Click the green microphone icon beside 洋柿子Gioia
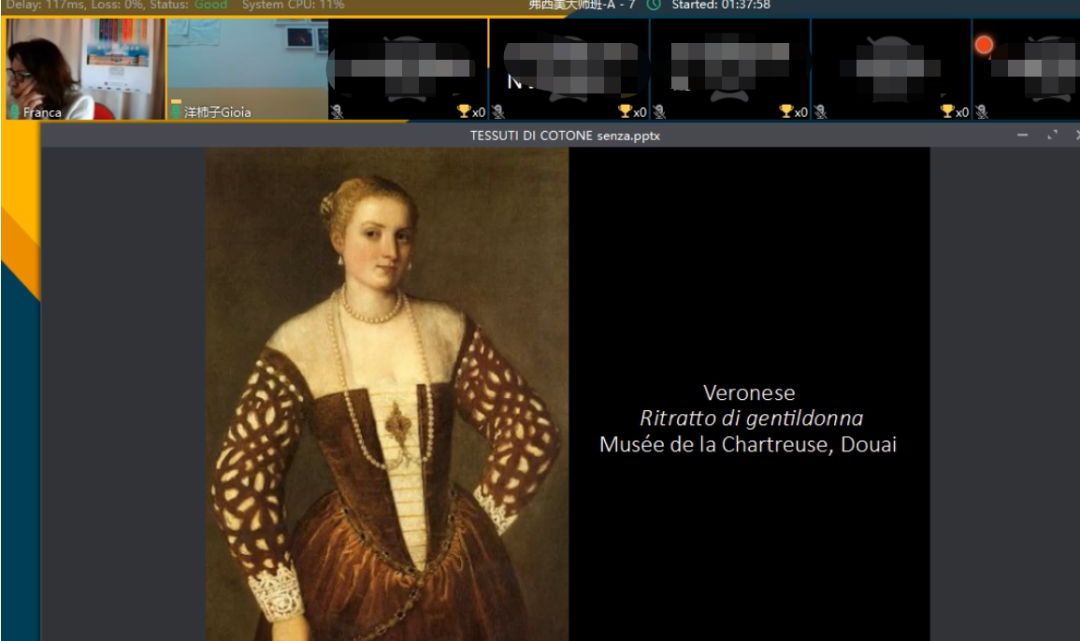The width and height of the screenshot is (1080, 641). [x=176, y=111]
